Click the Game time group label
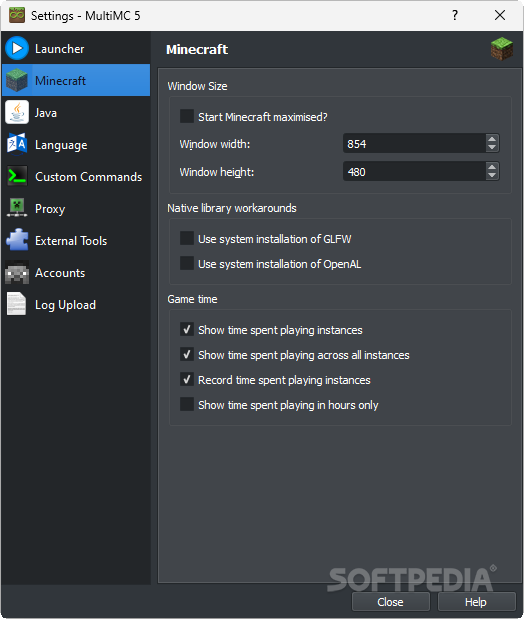This screenshot has height=619, width=524. [x=192, y=299]
